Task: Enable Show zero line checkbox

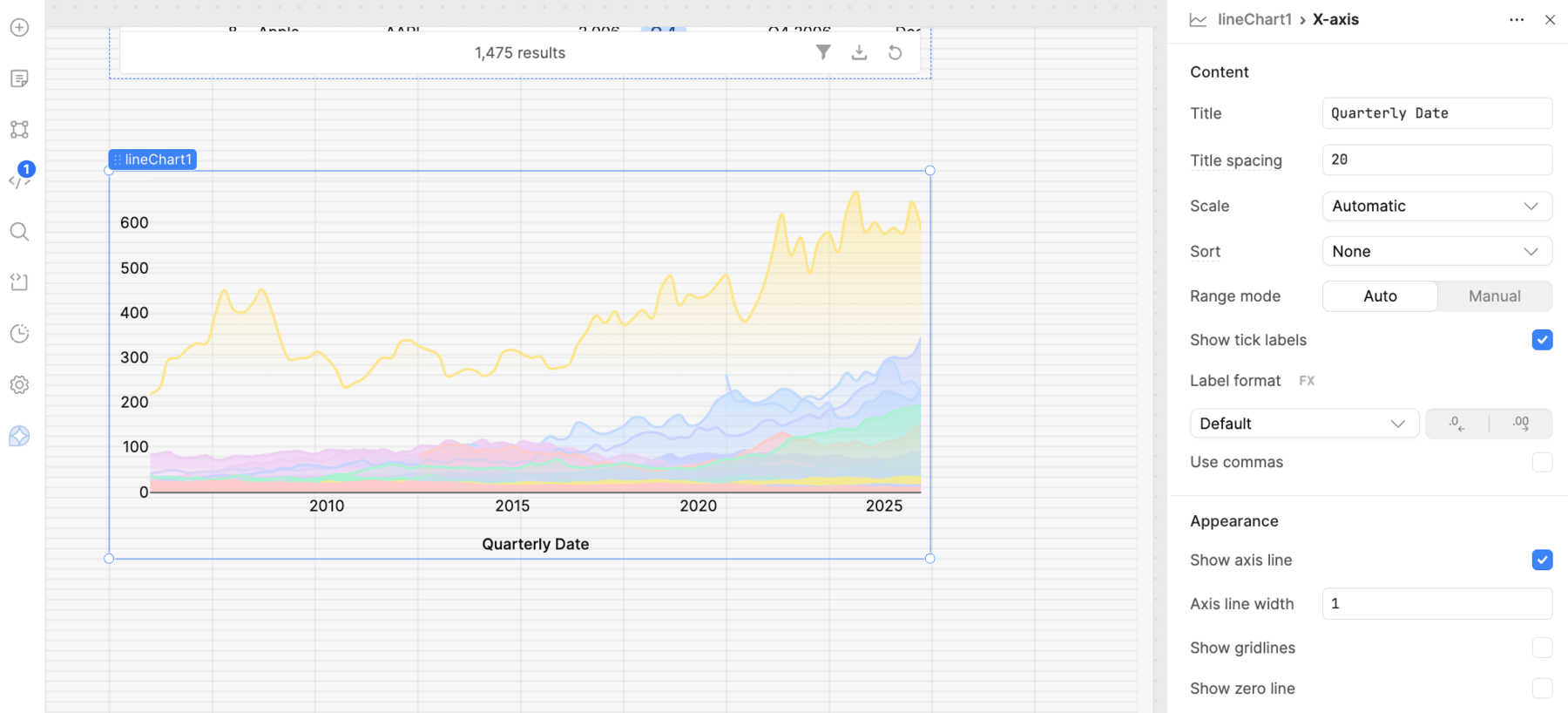Action: click(x=1542, y=689)
